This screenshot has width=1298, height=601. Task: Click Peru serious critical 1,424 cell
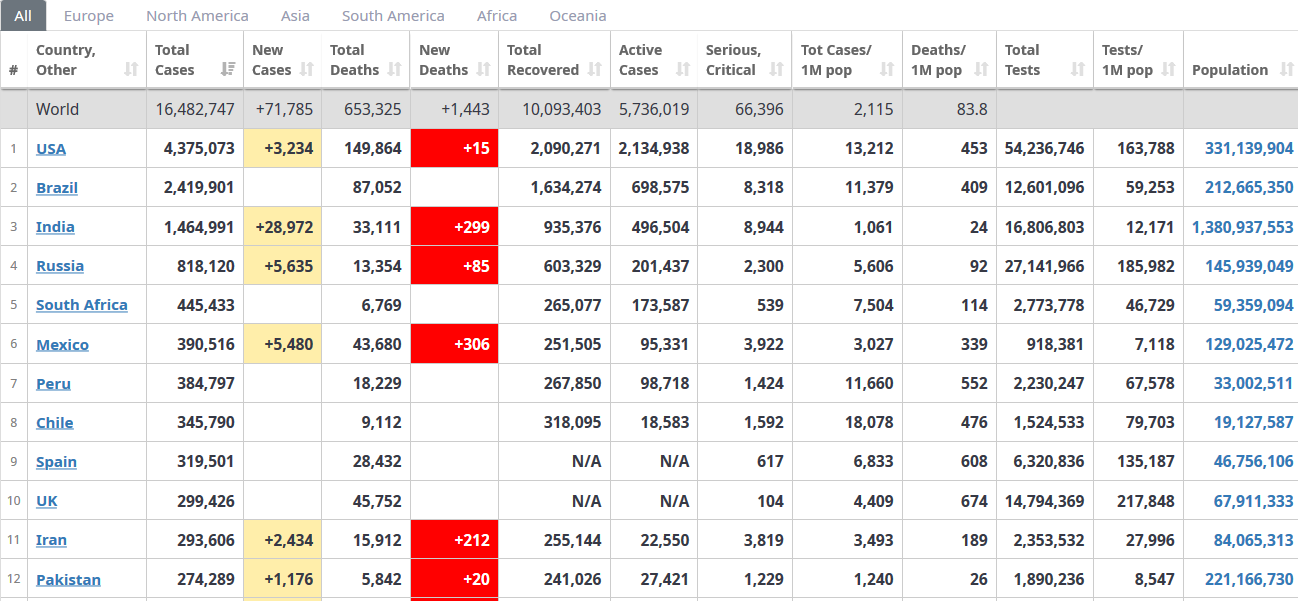click(x=745, y=384)
